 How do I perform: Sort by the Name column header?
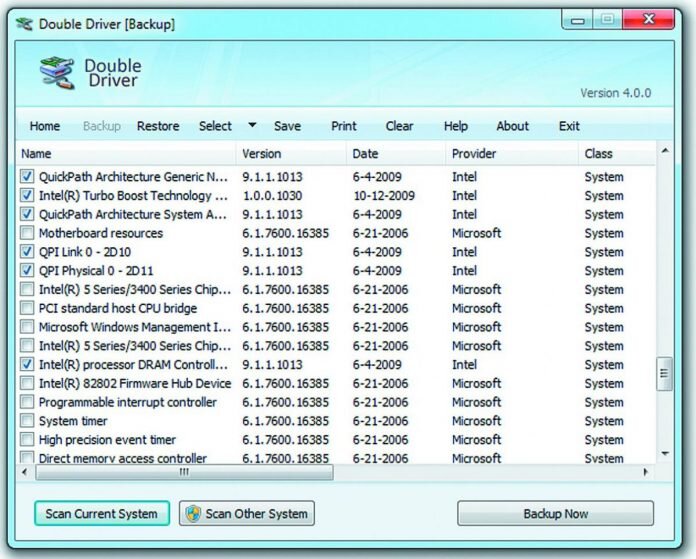(127, 154)
